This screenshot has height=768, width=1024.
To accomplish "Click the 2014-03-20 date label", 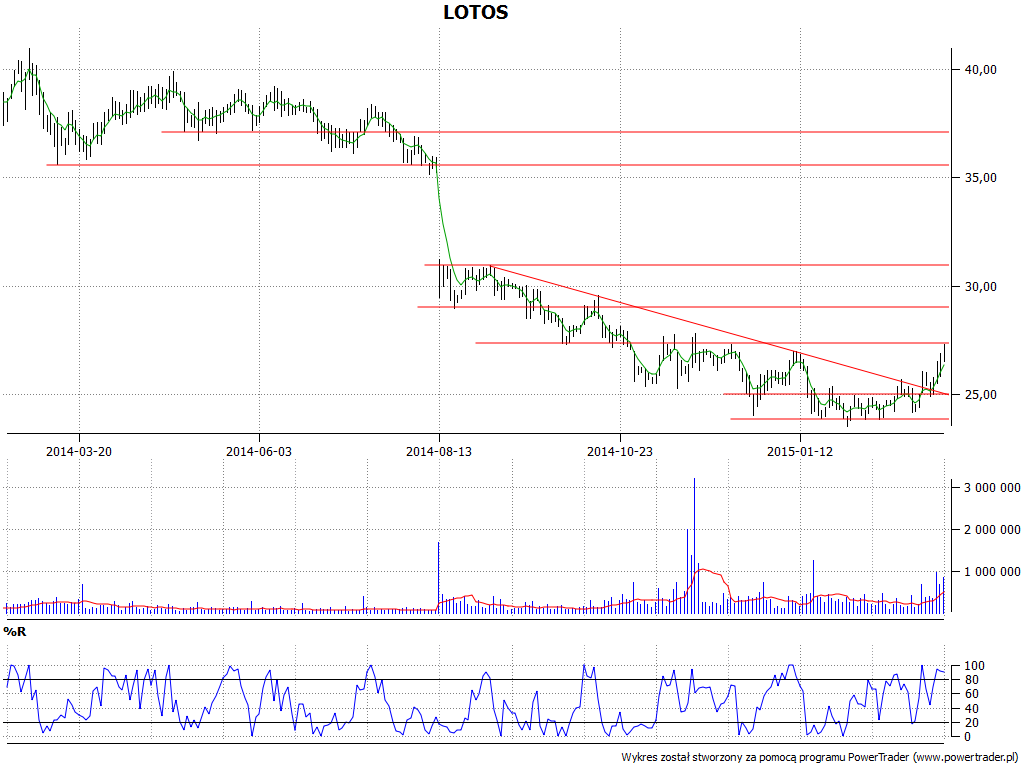I will [x=78, y=451].
